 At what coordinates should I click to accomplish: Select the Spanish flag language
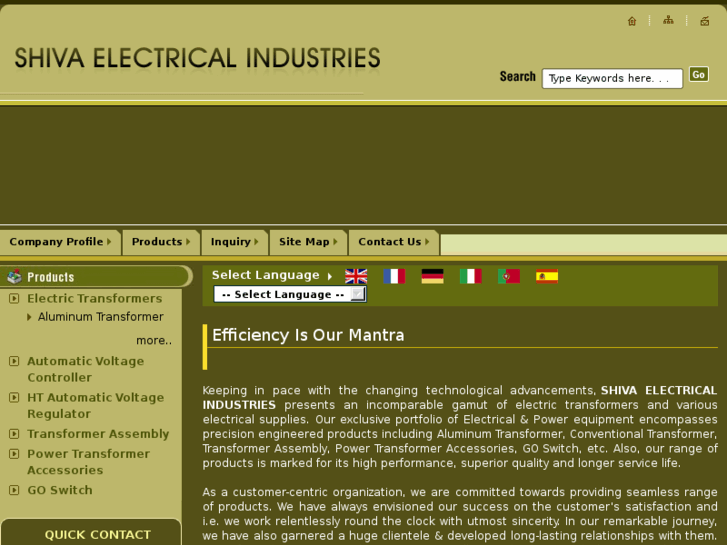click(x=547, y=276)
